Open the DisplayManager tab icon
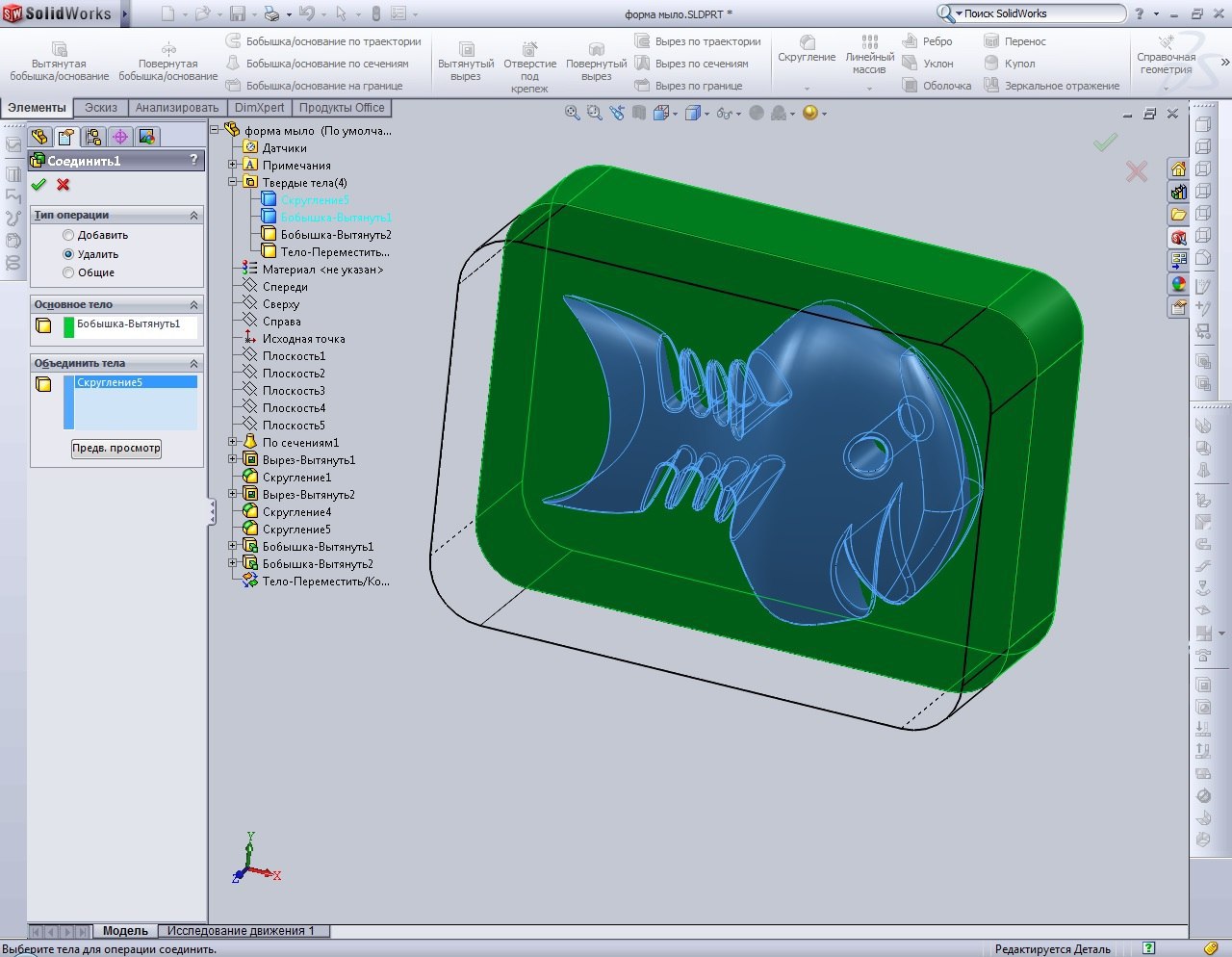The image size is (1232, 957). [146, 137]
